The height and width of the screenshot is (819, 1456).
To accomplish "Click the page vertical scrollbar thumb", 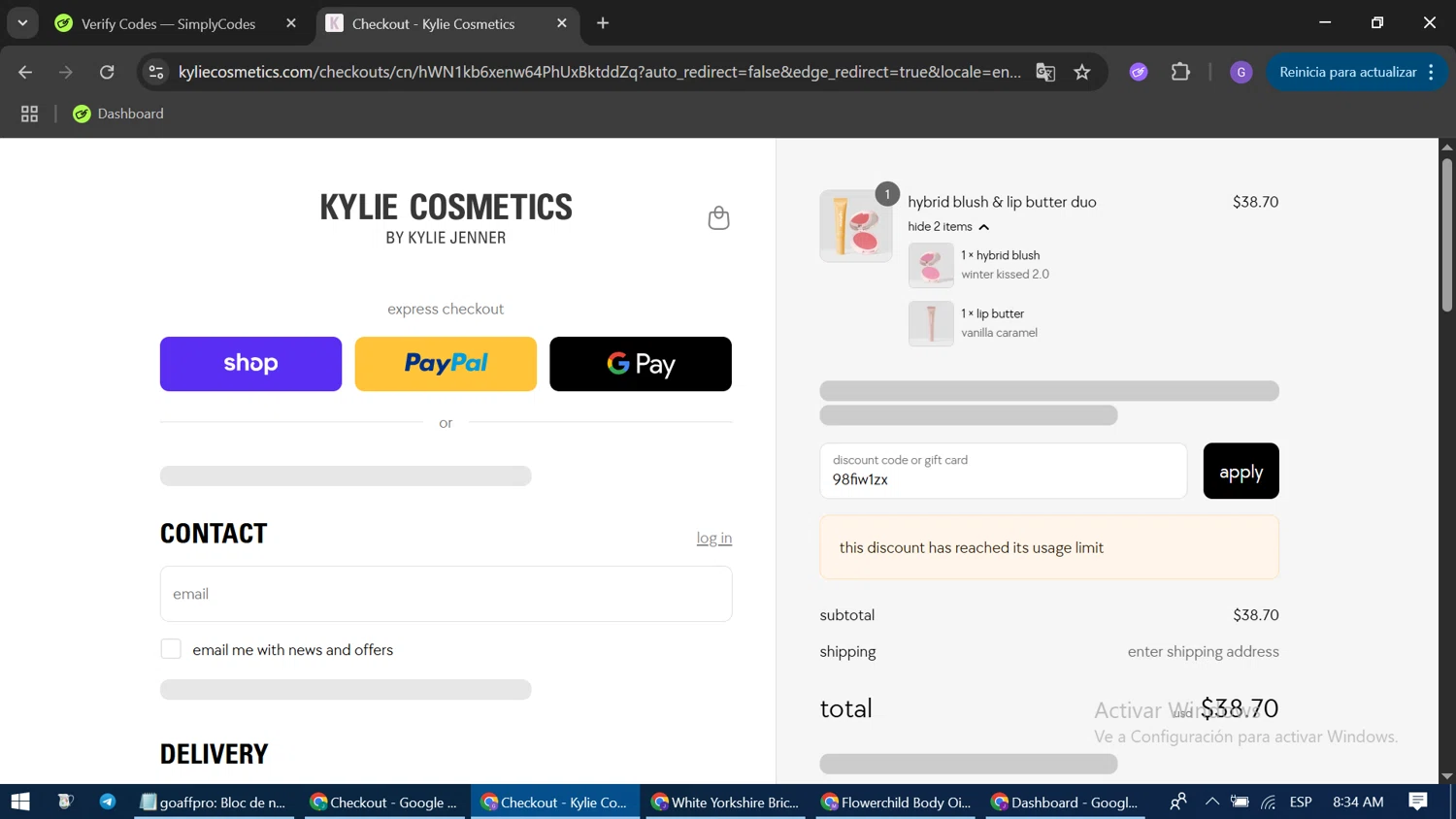I will [1446, 235].
